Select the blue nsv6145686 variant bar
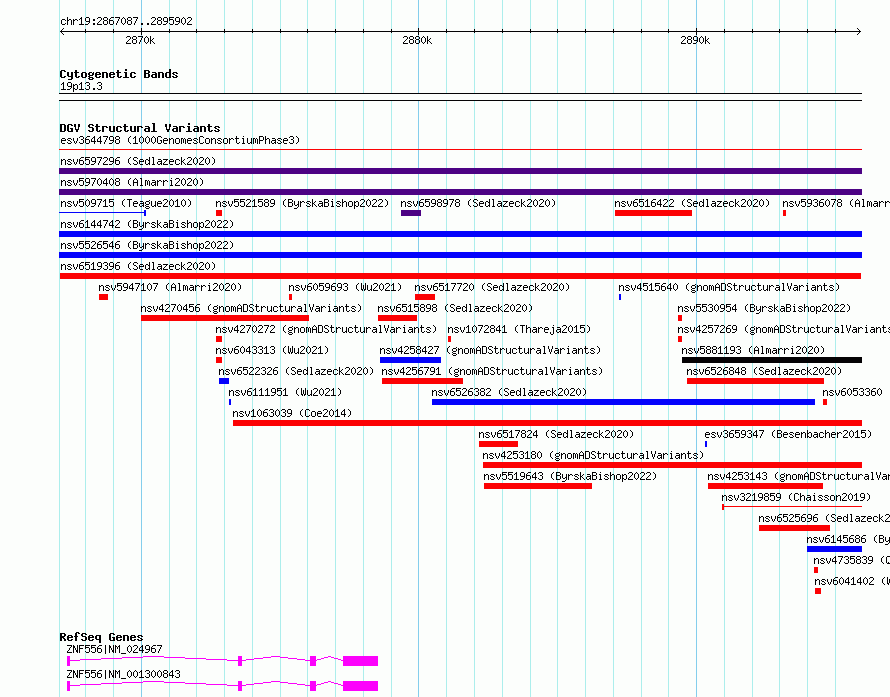 point(834,549)
